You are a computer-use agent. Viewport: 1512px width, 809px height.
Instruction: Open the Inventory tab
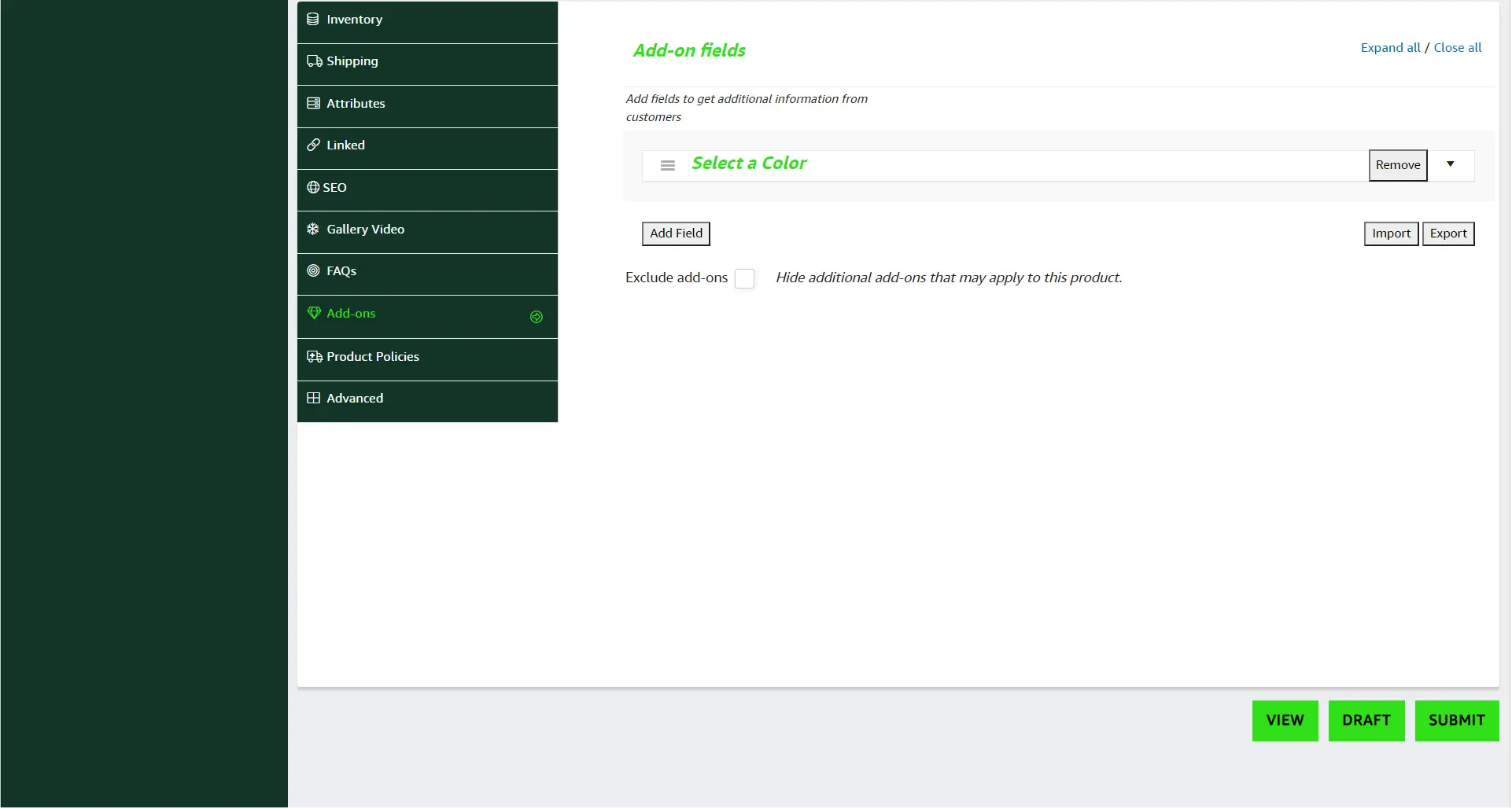[427, 22]
